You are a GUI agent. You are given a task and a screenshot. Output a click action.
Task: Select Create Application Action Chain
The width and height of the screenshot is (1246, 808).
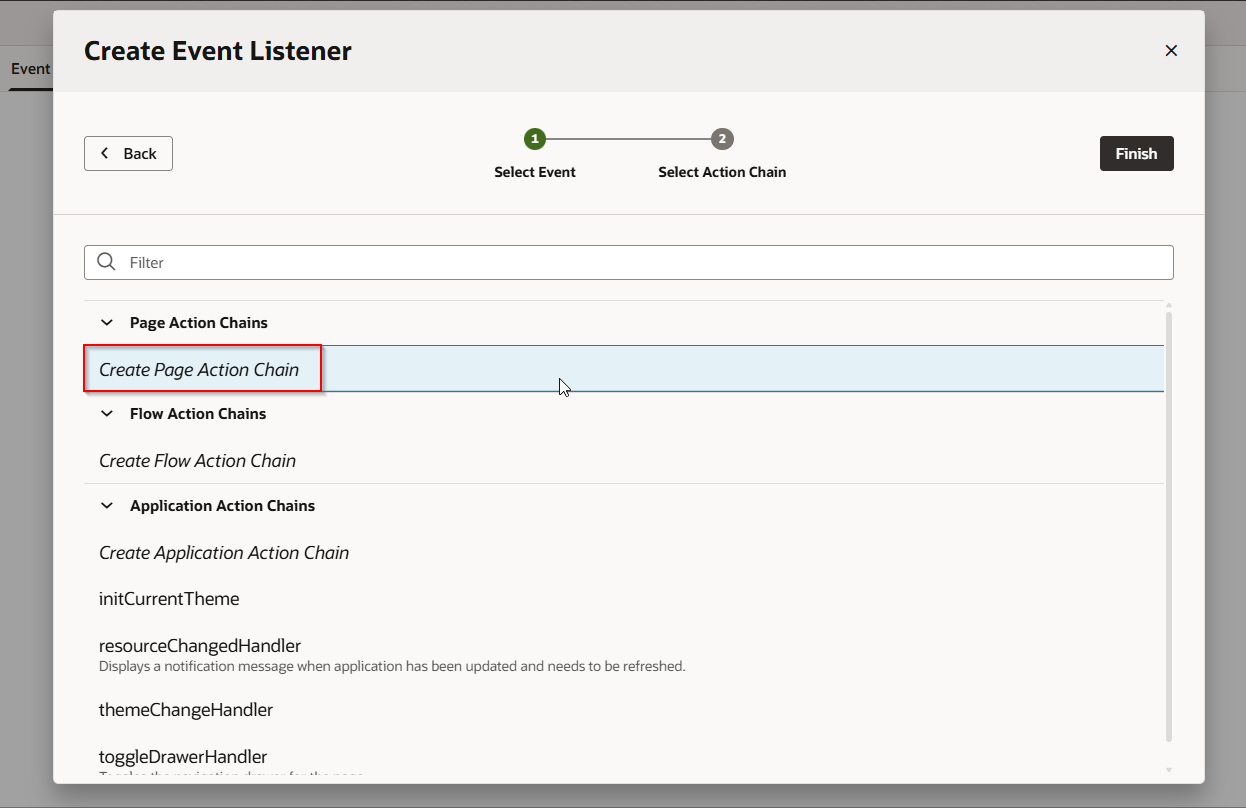pyautogui.click(x=224, y=553)
